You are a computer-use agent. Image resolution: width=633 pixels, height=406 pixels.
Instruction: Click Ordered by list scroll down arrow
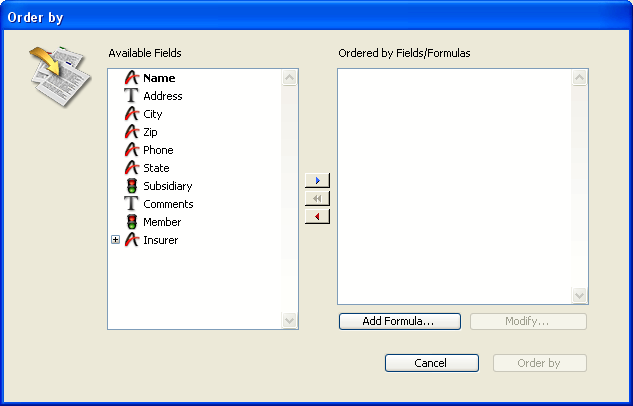579,295
